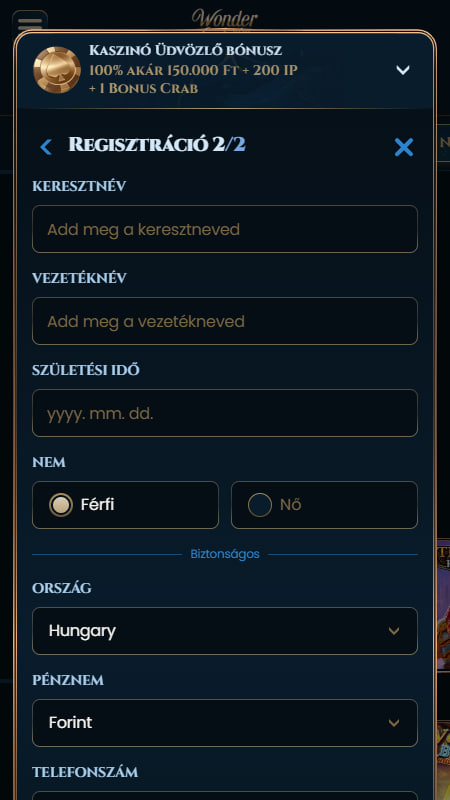Click the game thumbnail at right edge
This screenshot has width=450, height=800.
click(443, 605)
